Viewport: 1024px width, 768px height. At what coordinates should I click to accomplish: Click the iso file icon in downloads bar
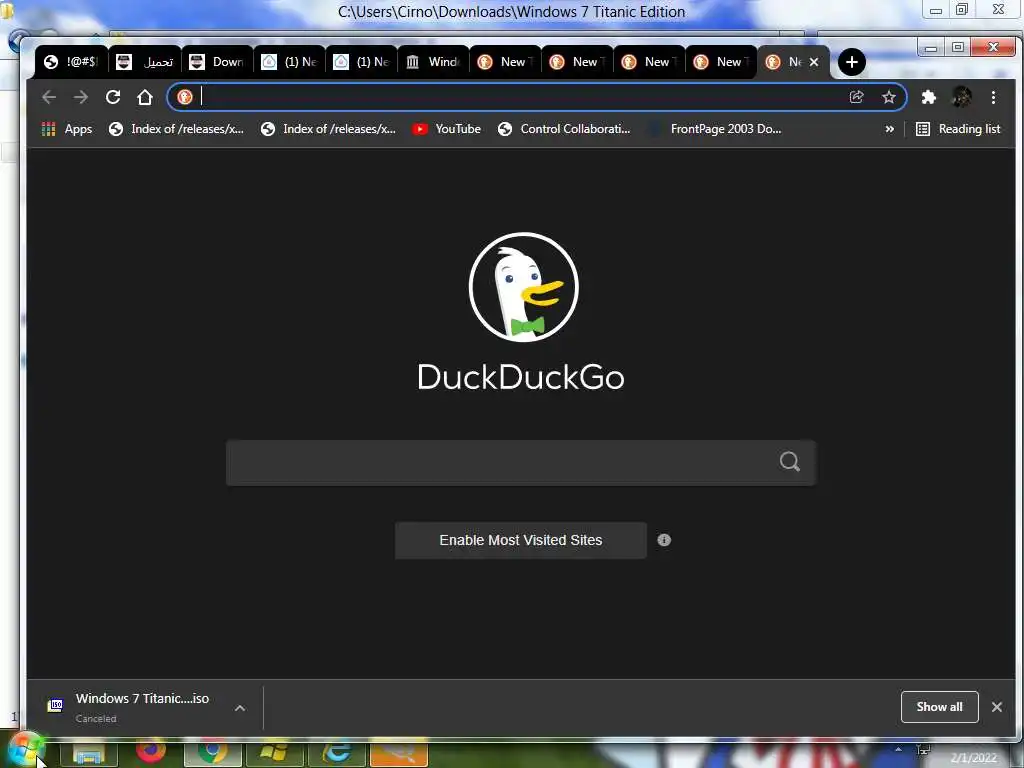pyautogui.click(x=56, y=705)
